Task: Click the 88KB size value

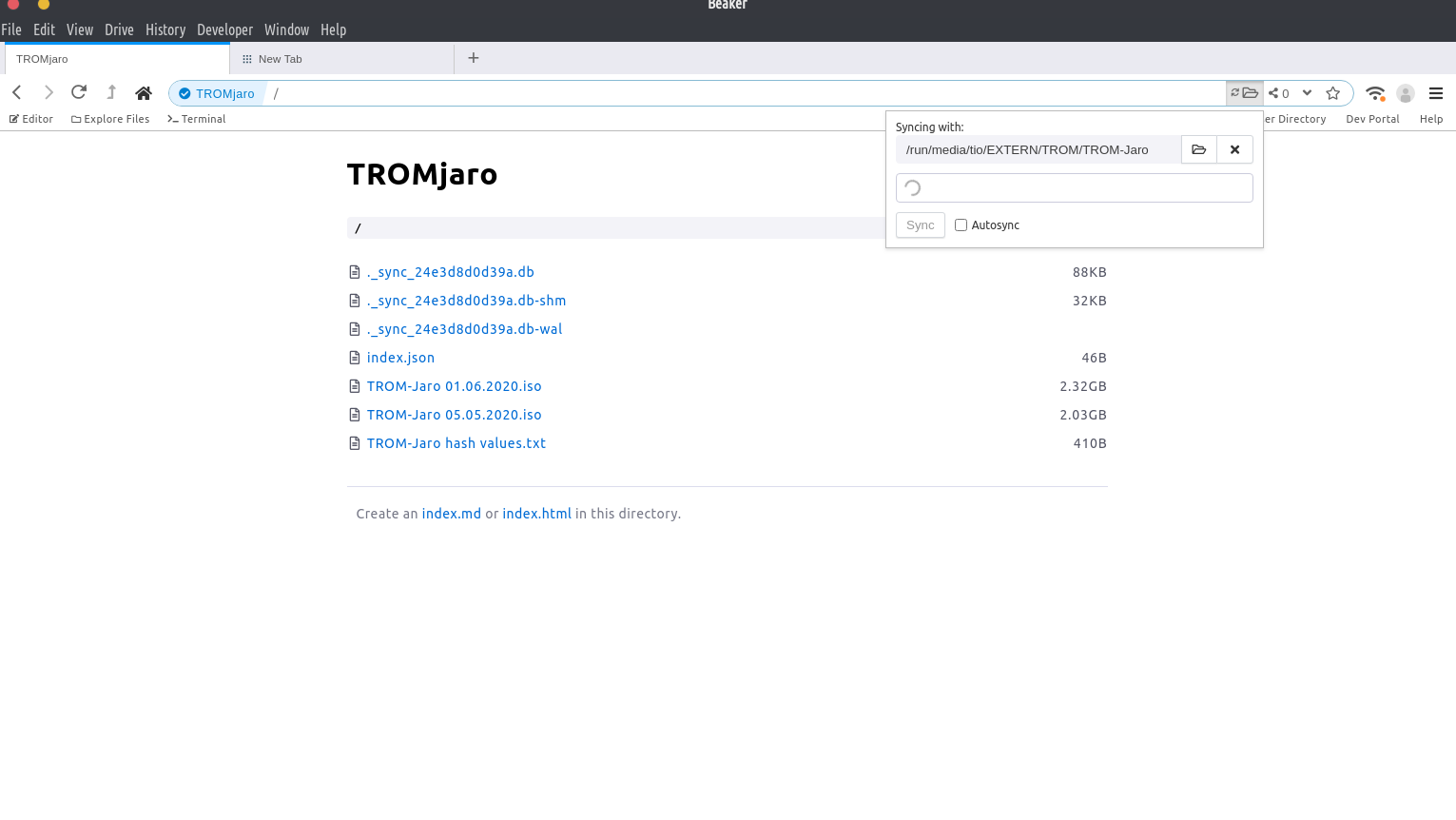Action: (x=1090, y=272)
